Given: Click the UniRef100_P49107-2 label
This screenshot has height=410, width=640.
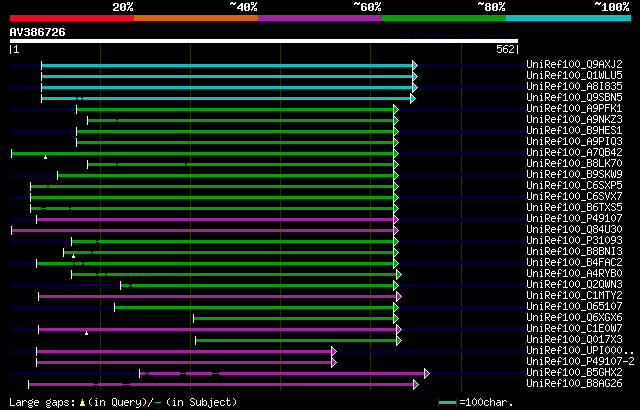Looking at the screenshot, I should click(x=580, y=362).
